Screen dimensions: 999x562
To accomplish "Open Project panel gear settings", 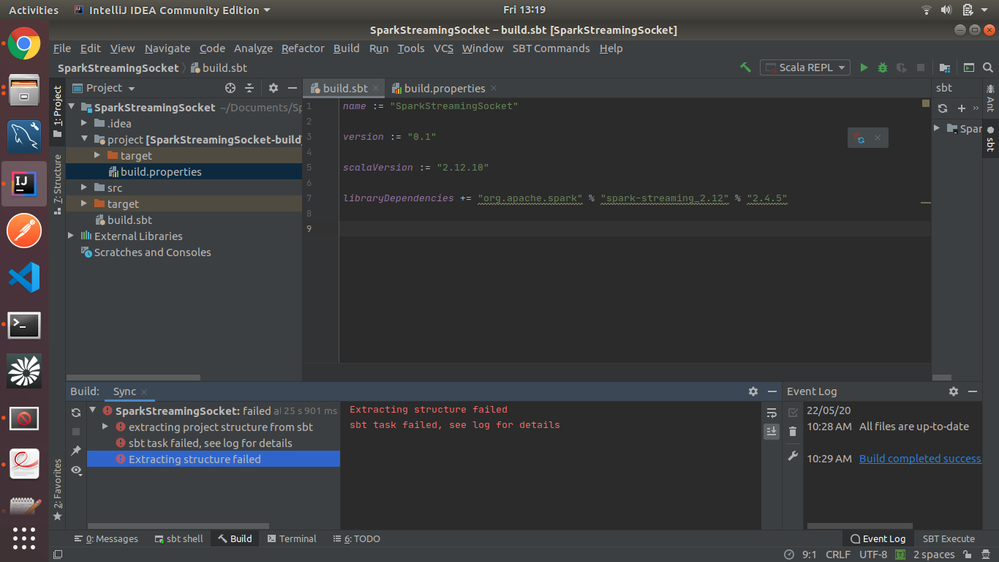I will pos(273,88).
